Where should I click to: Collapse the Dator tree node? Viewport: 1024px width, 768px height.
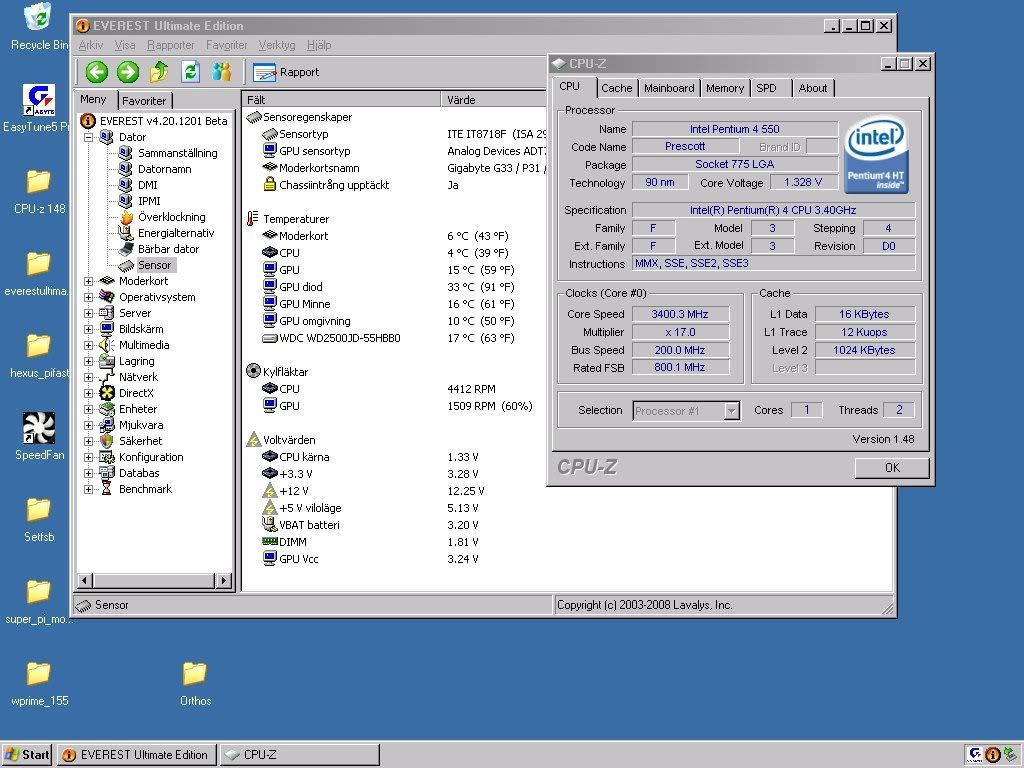pos(89,137)
